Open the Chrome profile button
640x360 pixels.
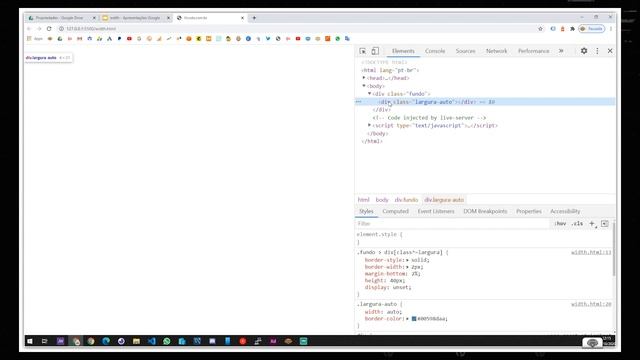(591, 29)
